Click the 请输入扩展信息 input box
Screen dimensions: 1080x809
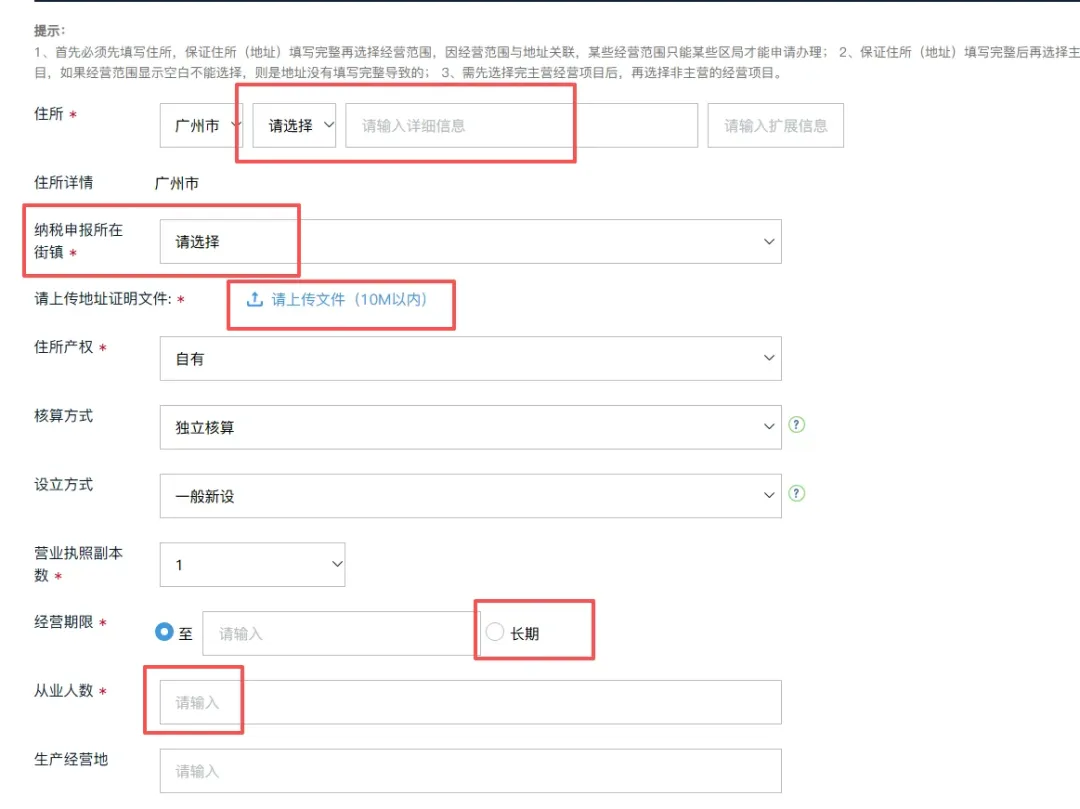click(x=775, y=125)
